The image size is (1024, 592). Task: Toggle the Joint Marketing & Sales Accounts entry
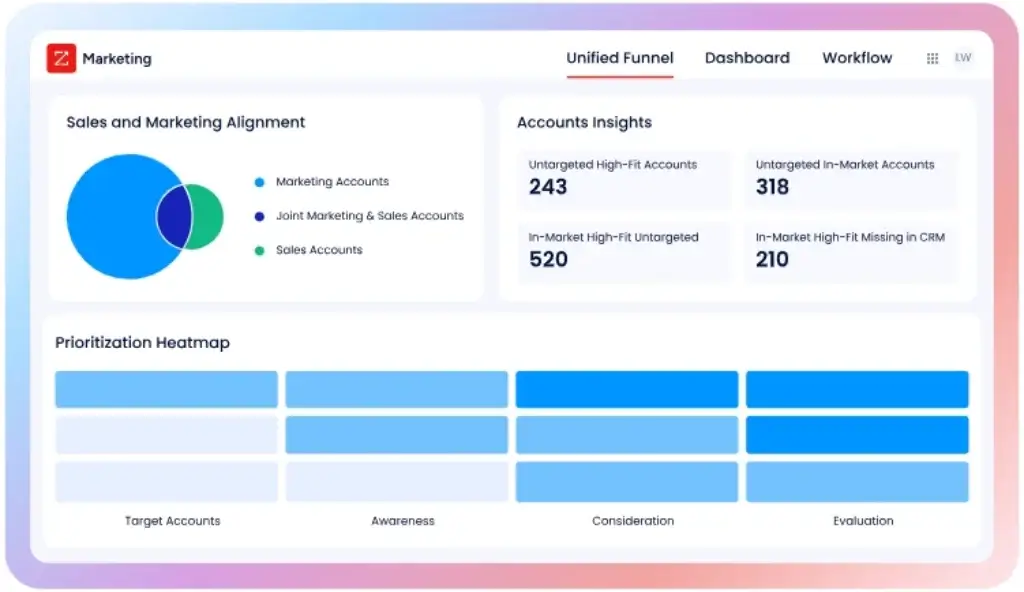pyautogui.click(x=370, y=216)
